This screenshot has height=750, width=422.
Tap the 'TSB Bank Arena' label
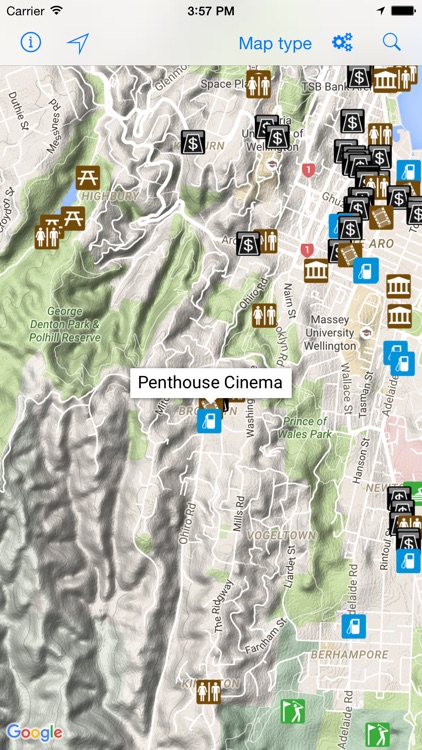pyautogui.click(x=336, y=87)
